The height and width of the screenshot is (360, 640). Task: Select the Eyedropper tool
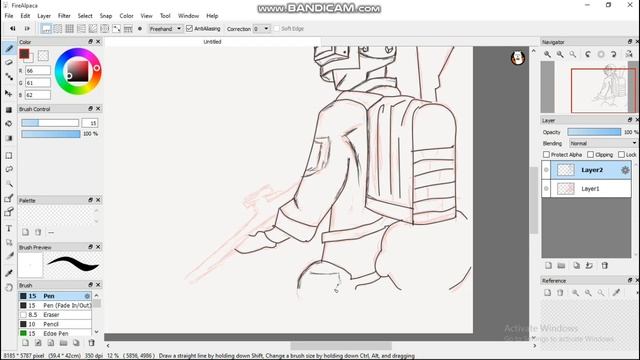pyautogui.click(x=9, y=273)
